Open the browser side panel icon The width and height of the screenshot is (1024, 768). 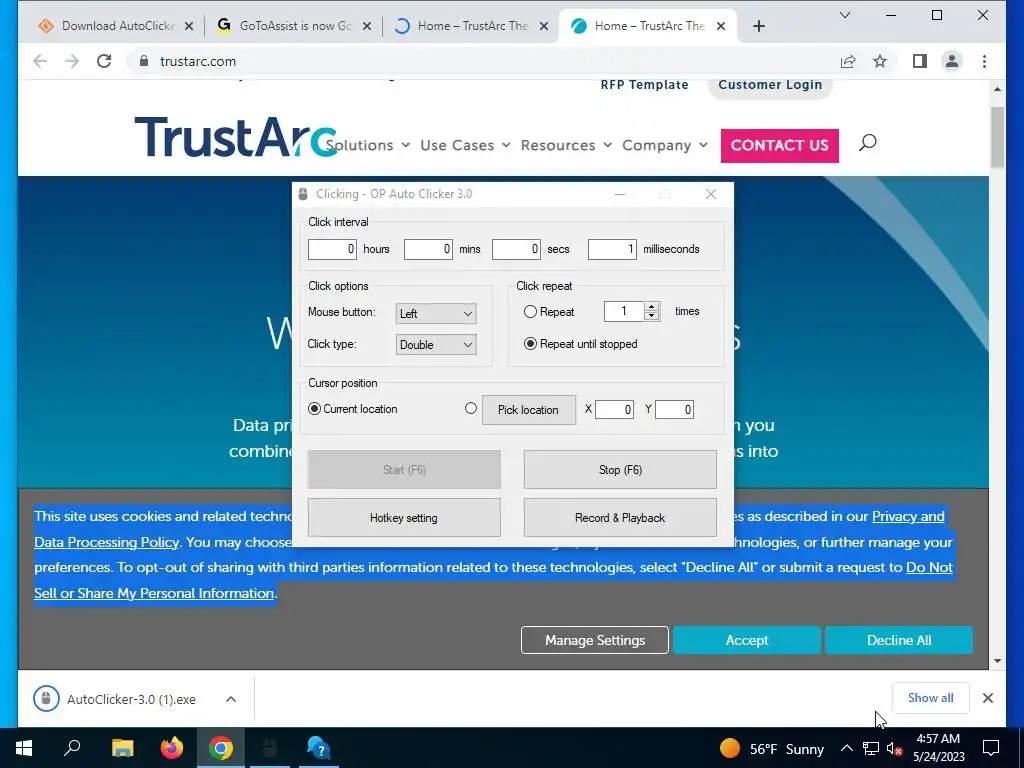[920, 61]
